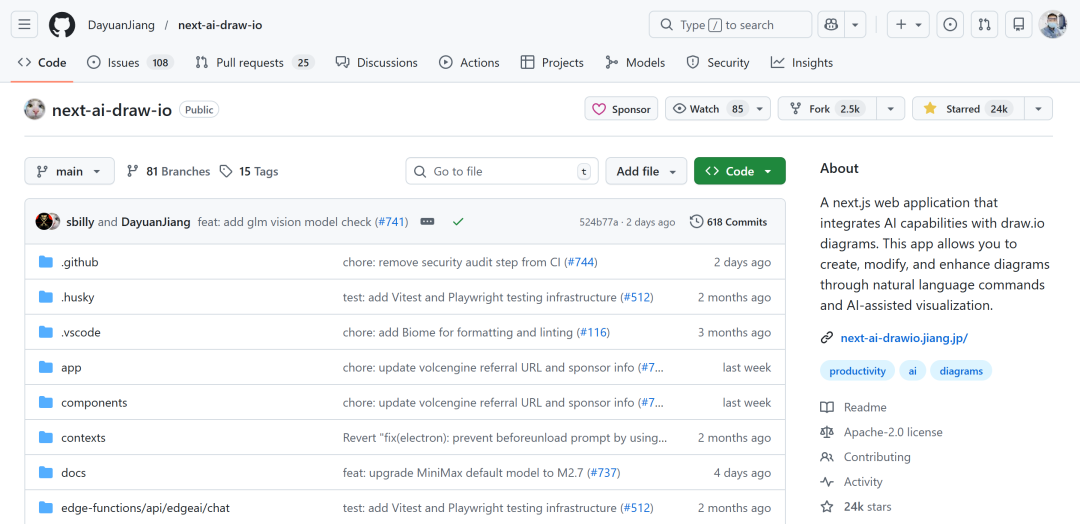
Task: View the 618 Commits history
Action: click(728, 222)
